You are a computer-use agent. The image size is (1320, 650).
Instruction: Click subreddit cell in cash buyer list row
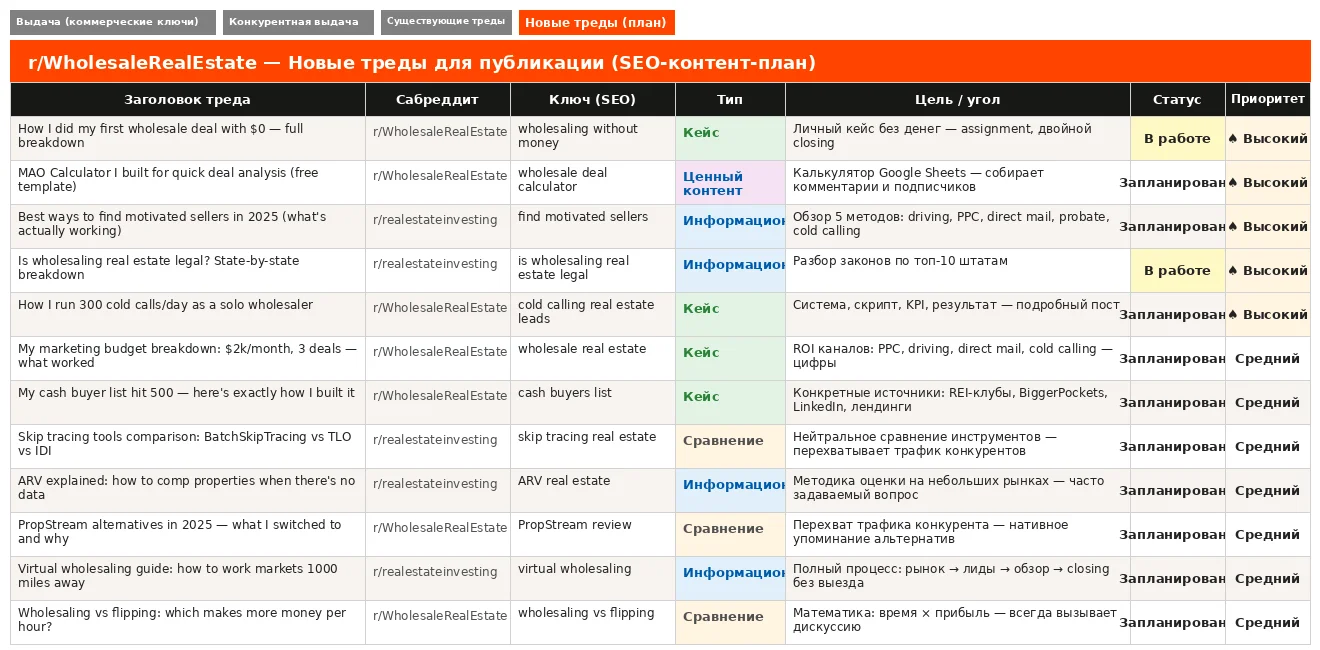coord(438,403)
